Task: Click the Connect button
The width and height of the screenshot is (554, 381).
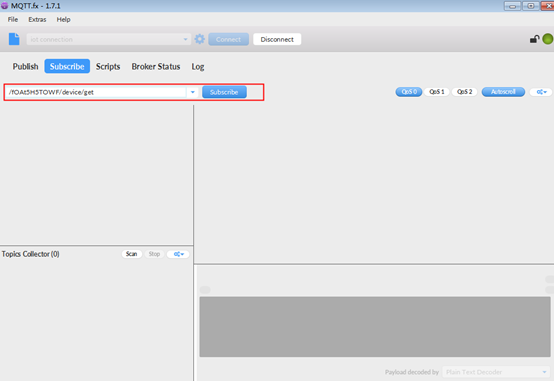Action: pos(229,39)
